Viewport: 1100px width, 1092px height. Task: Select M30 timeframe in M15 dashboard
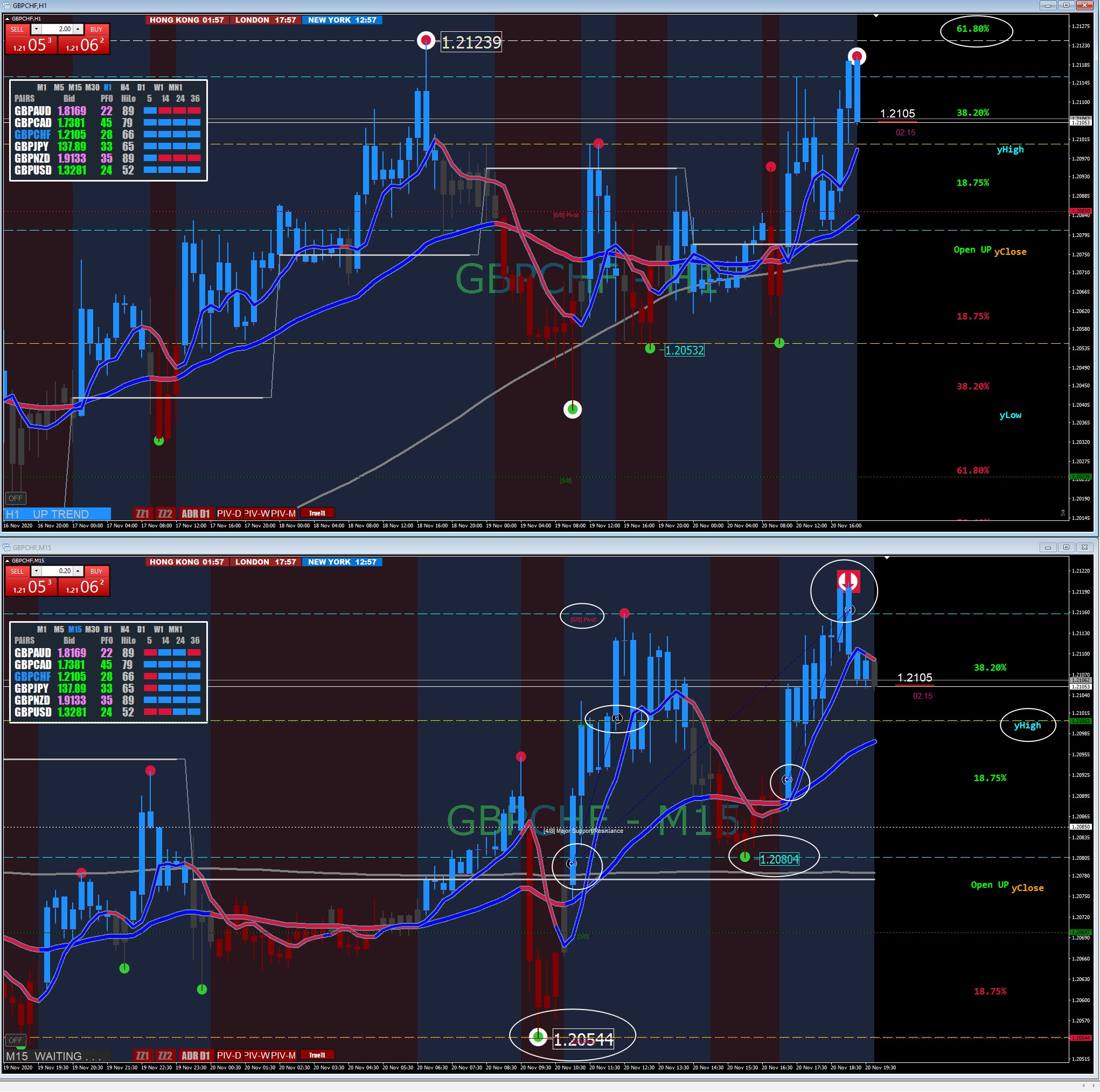[x=92, y=630]
